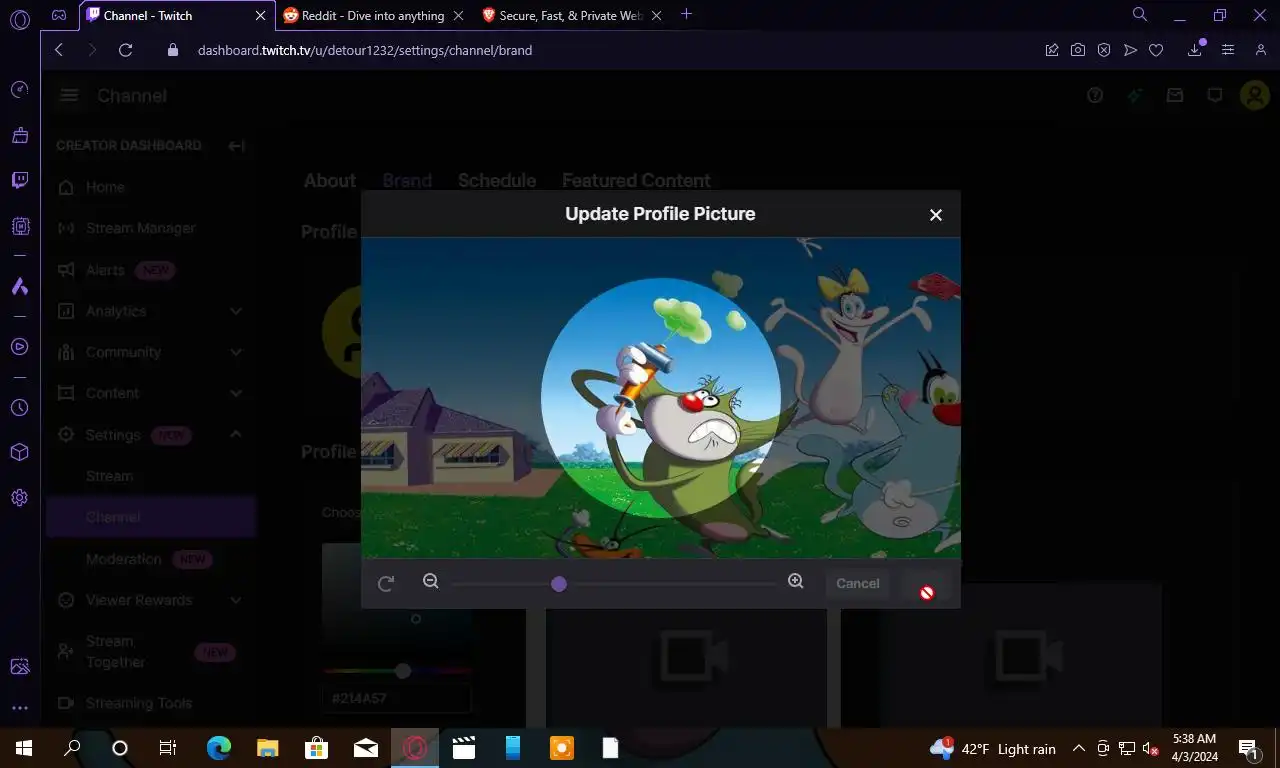The image size is (1280, 768).
Task: Click the zoom in magnifier icon
Action: tap(796, 581)
